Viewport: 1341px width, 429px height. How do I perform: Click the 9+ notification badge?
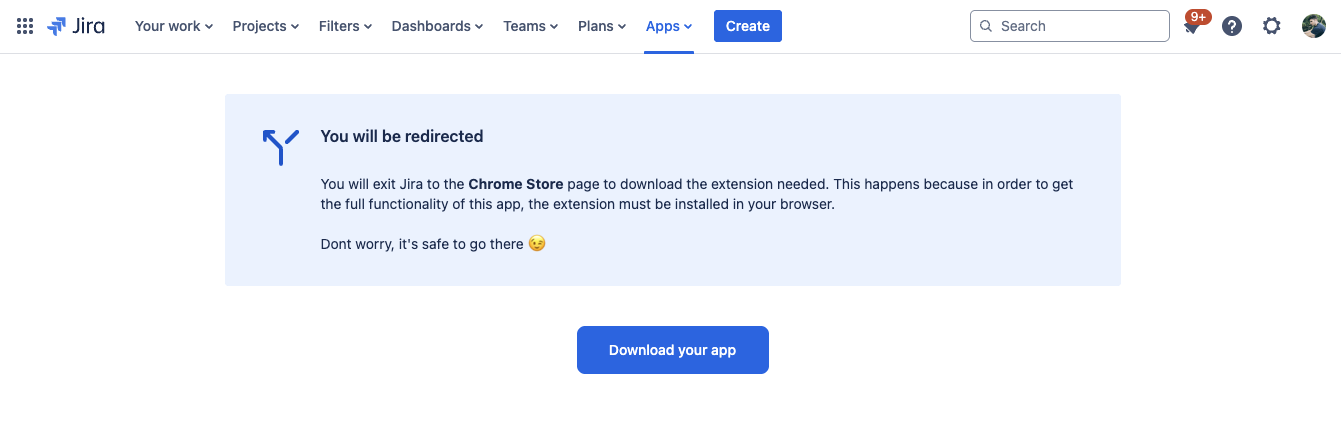click(1198, 16)
